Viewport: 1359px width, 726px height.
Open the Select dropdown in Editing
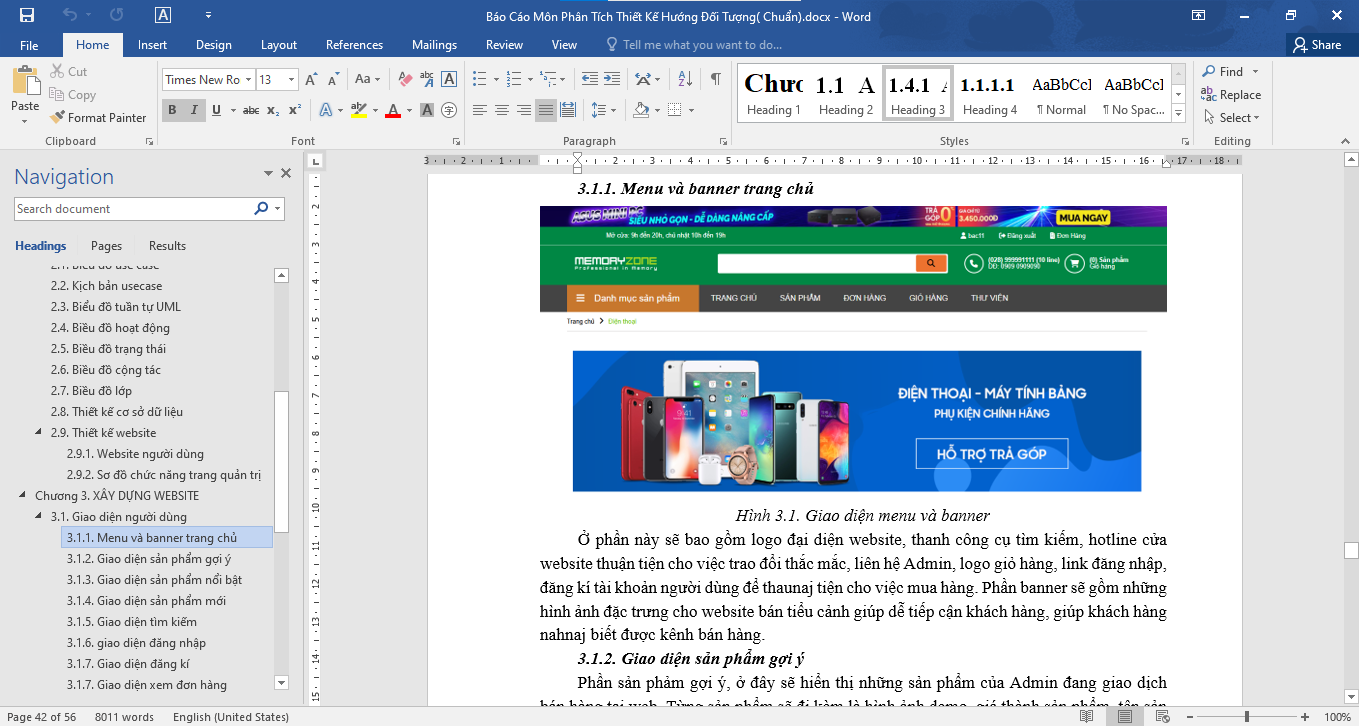click(1231, 118)
